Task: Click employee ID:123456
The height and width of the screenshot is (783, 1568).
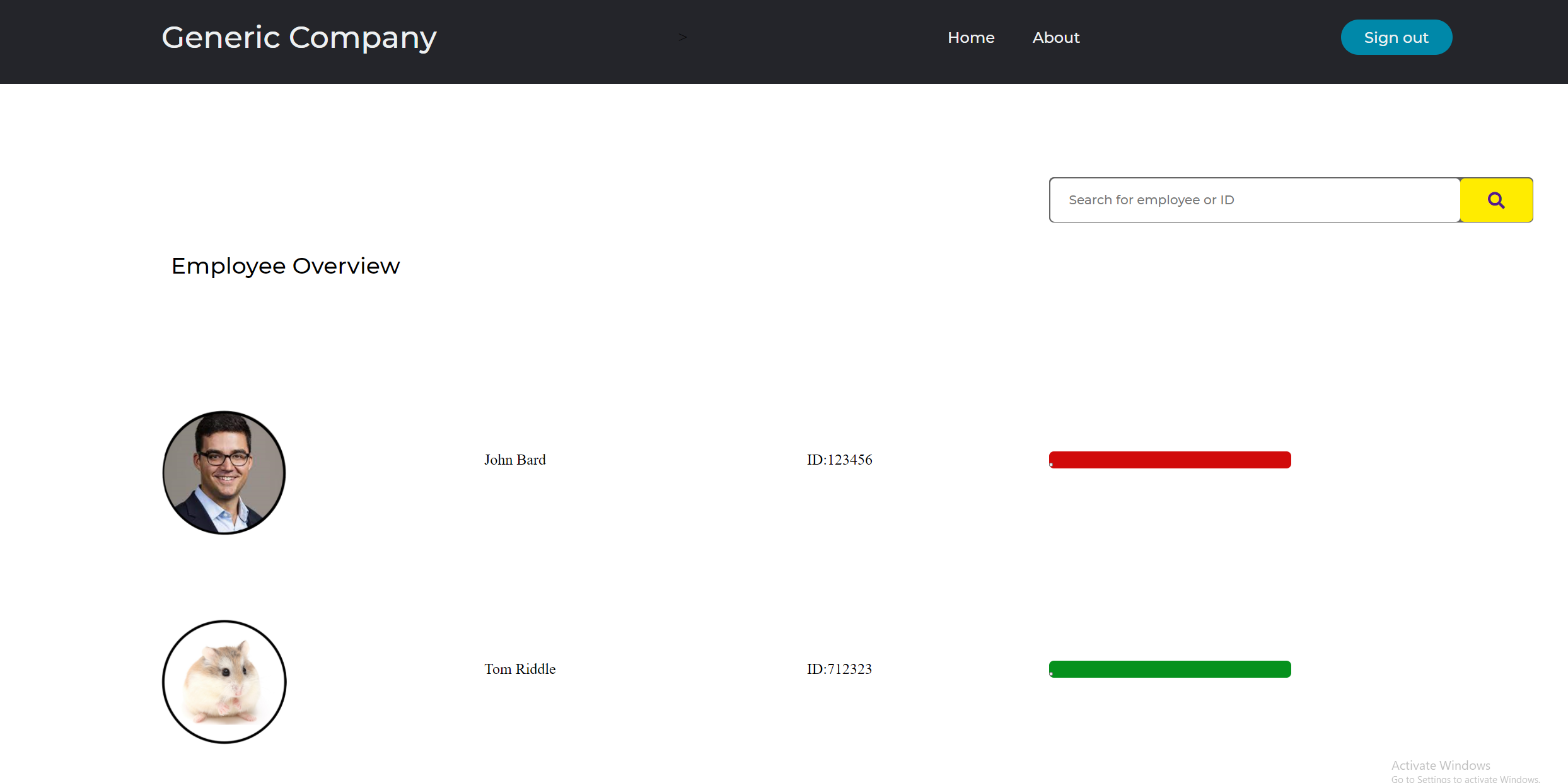Action: point(839,460)
